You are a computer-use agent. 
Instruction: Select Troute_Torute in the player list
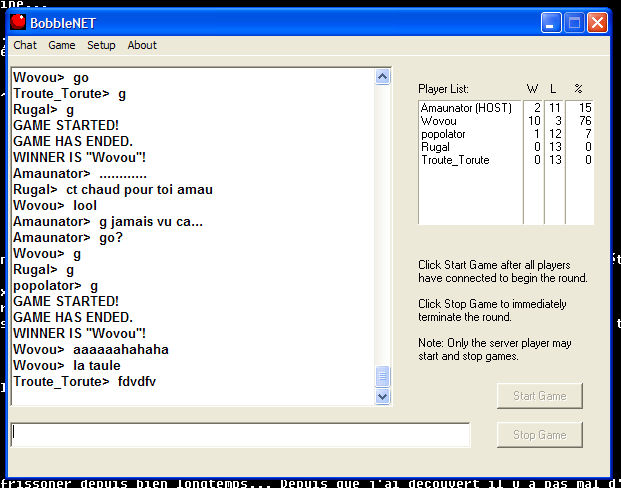click(455, 160)
